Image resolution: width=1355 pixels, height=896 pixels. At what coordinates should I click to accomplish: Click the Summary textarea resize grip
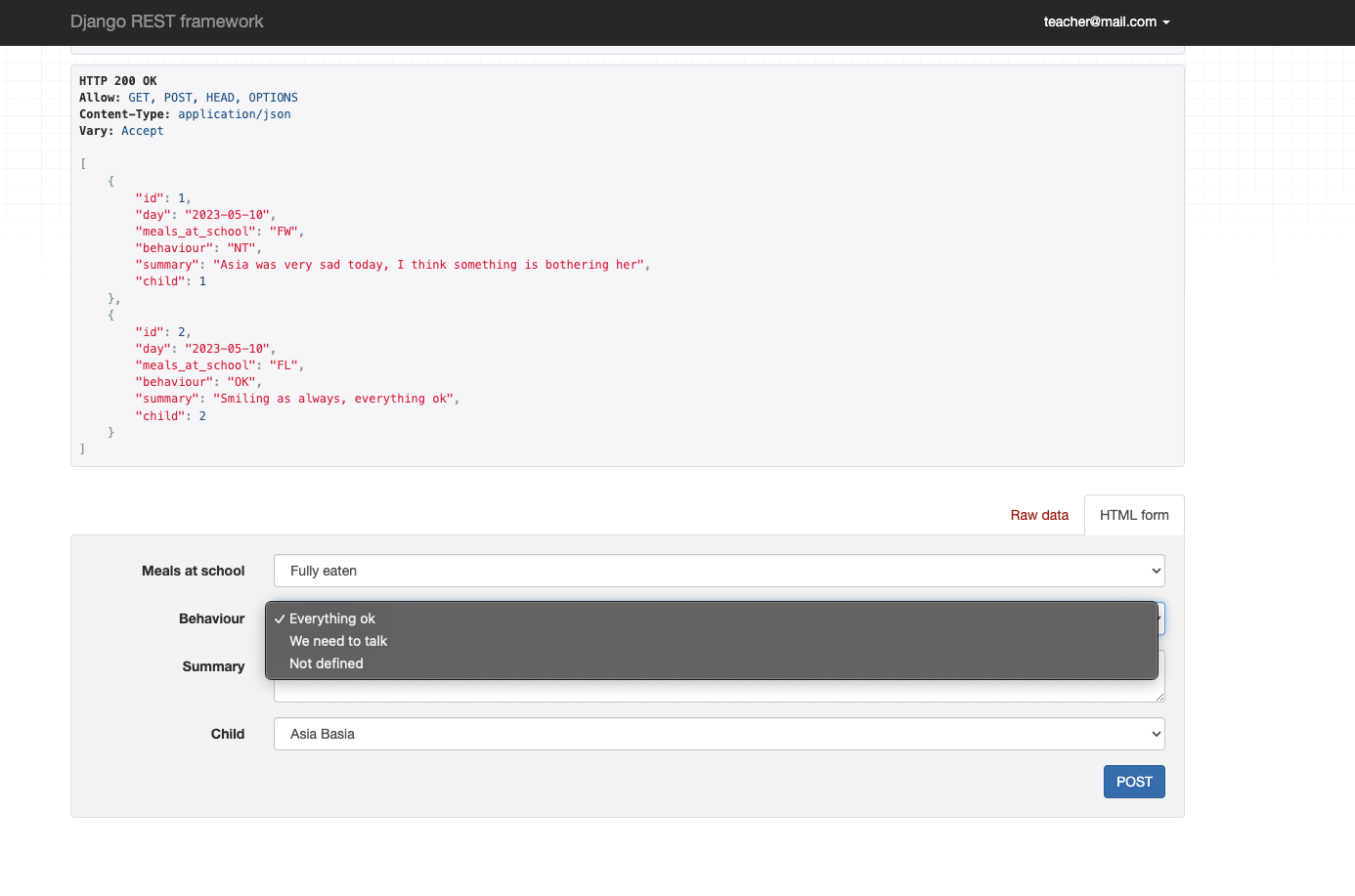[x=1160, y=696]
